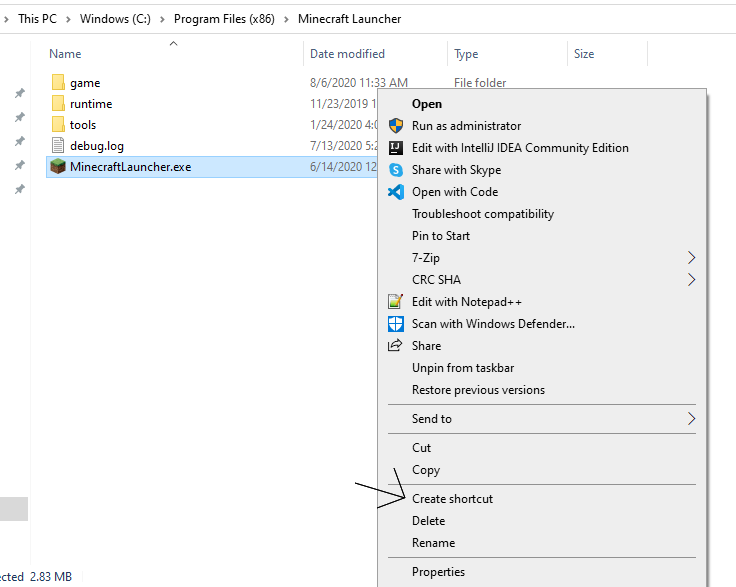The image size is (736, 587).
Task: Choose Troubleshoot compatibility menu entry
Action: [482, 214]
